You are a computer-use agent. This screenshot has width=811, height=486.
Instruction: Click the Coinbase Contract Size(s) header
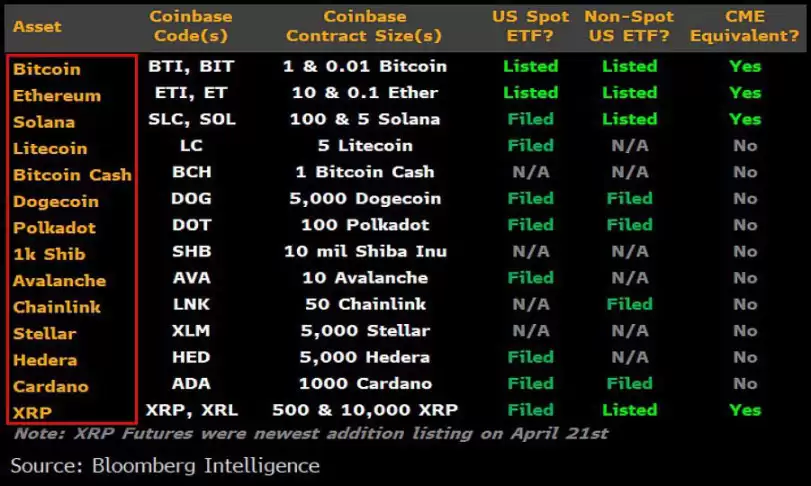[x=365, y=26]
